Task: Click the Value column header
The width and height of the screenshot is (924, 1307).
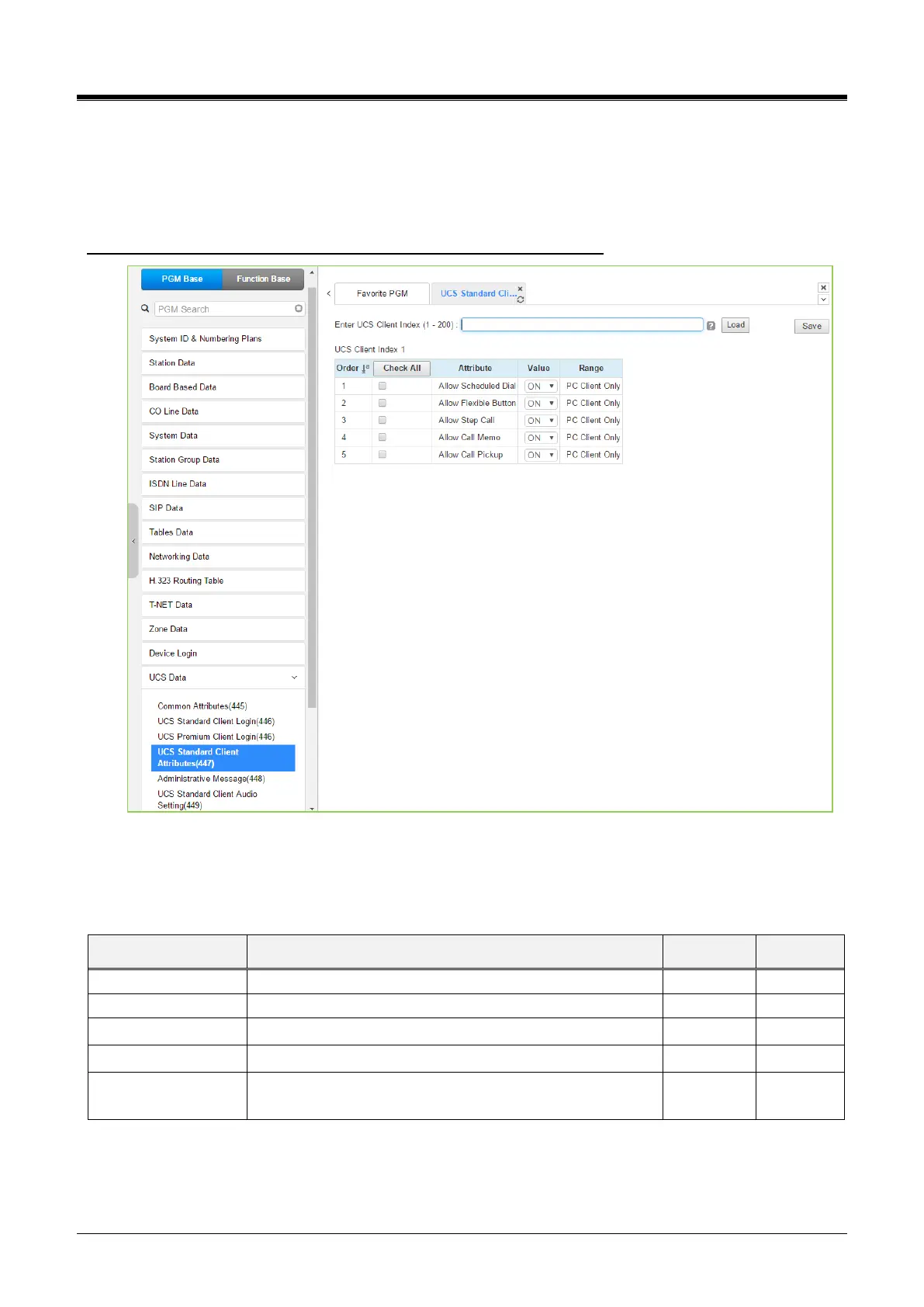Action: click(538, 369)
